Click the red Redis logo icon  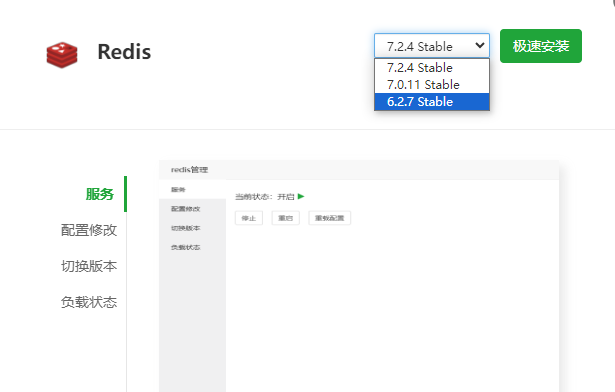(62, 55)
